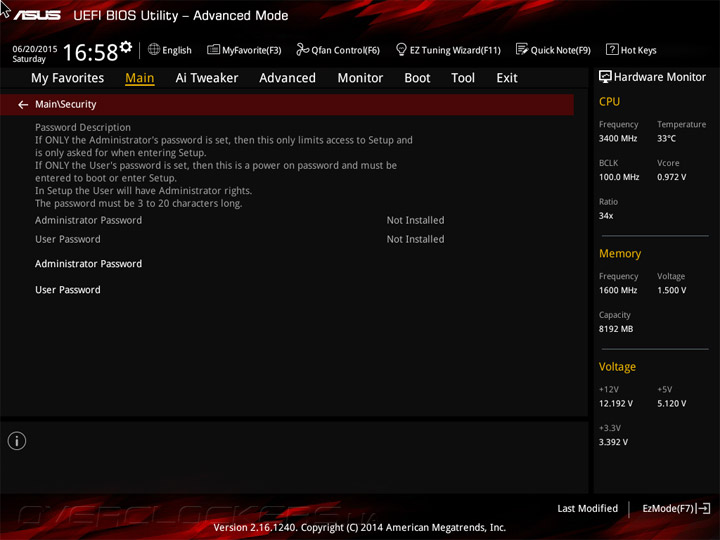
Task: Click User Password Not Installed status
Action: (415, 239)
